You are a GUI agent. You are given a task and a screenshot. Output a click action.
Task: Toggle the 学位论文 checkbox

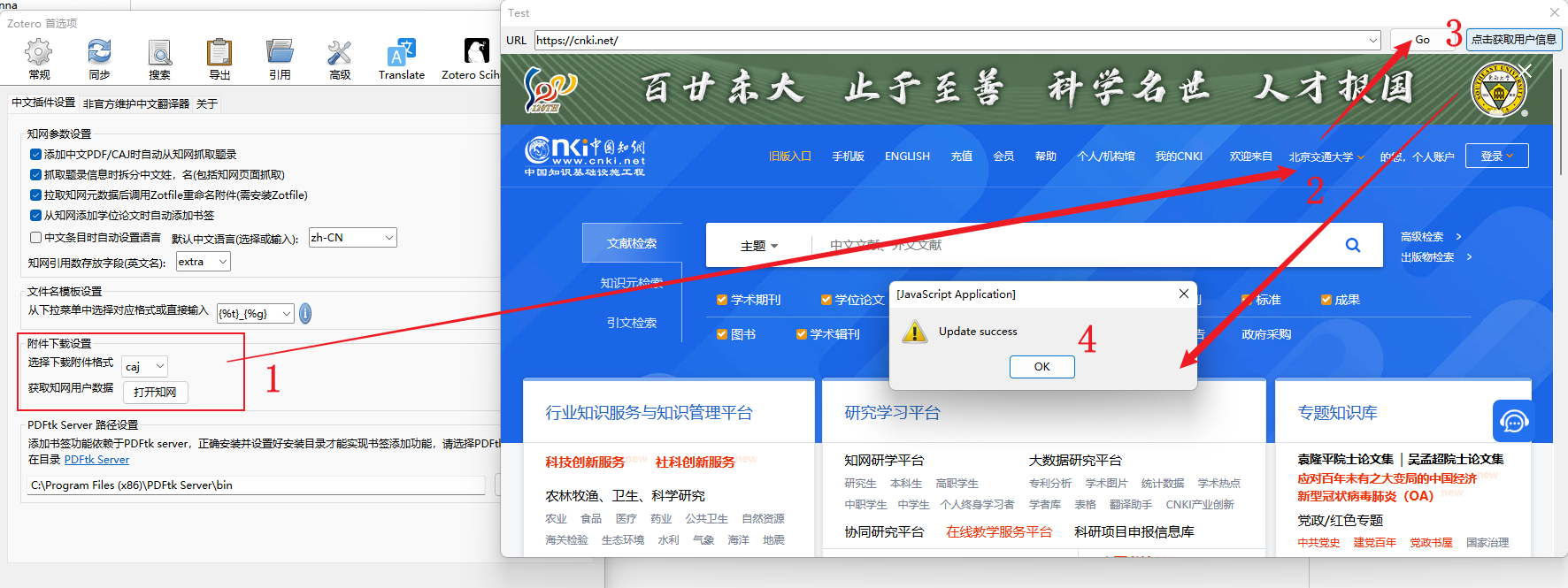826,300
